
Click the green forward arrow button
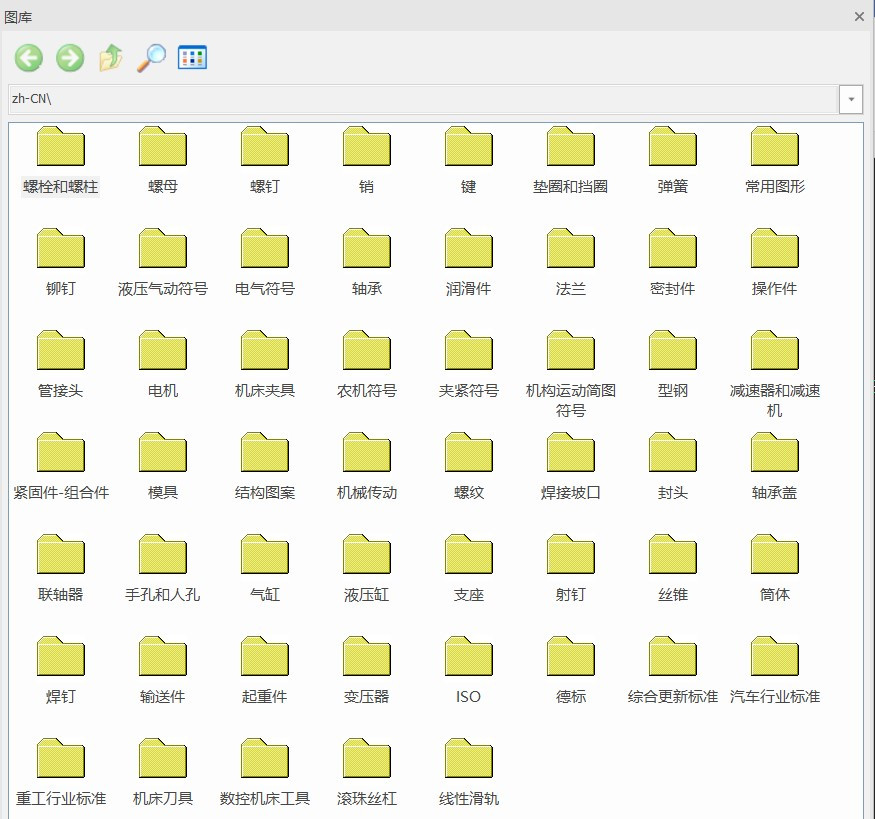(x=70, y=58)
